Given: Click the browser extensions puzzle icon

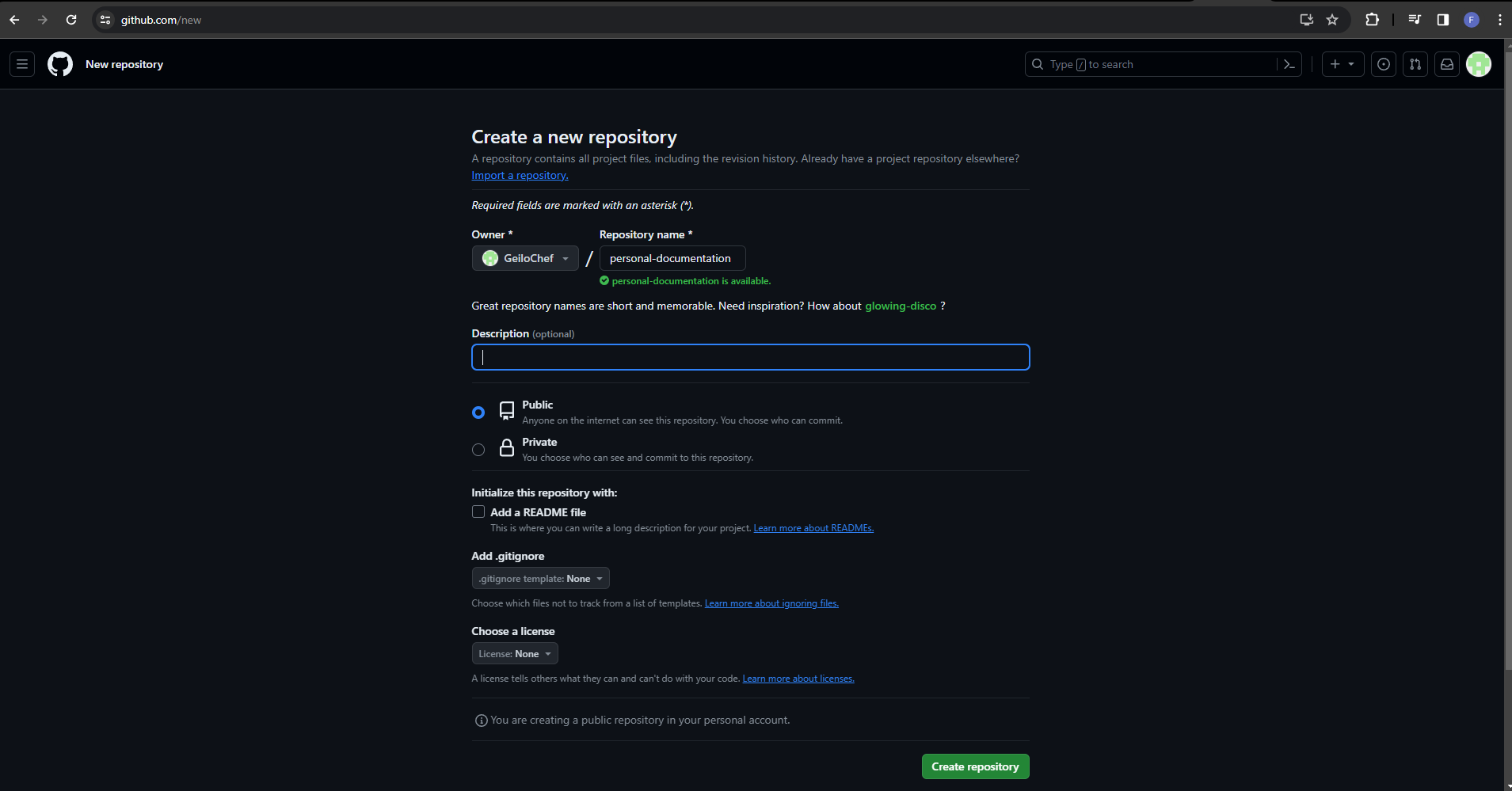Looking at the screenshot, I should pos(1373,19).
